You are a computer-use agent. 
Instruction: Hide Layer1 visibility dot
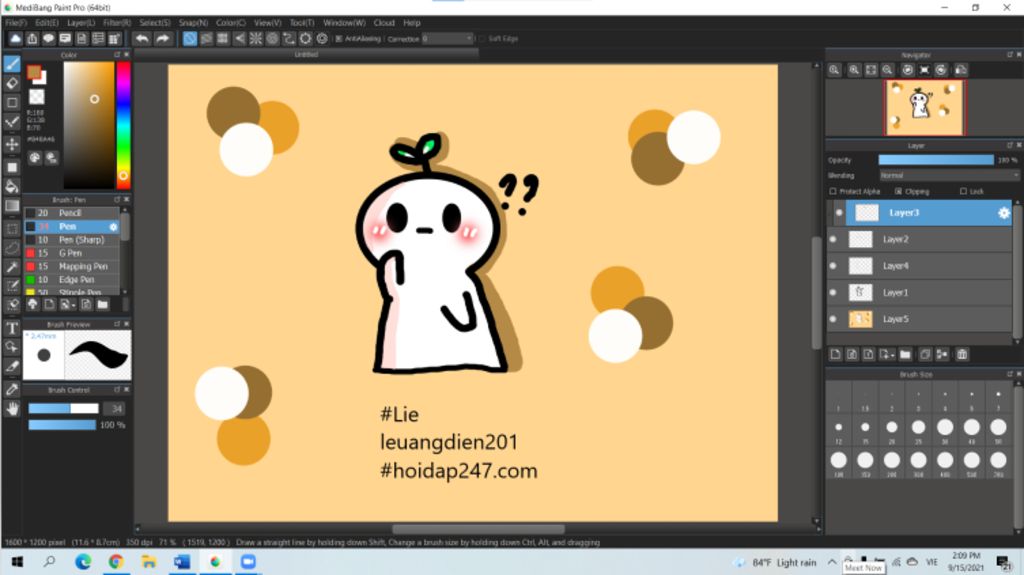[x=833, y=293]
